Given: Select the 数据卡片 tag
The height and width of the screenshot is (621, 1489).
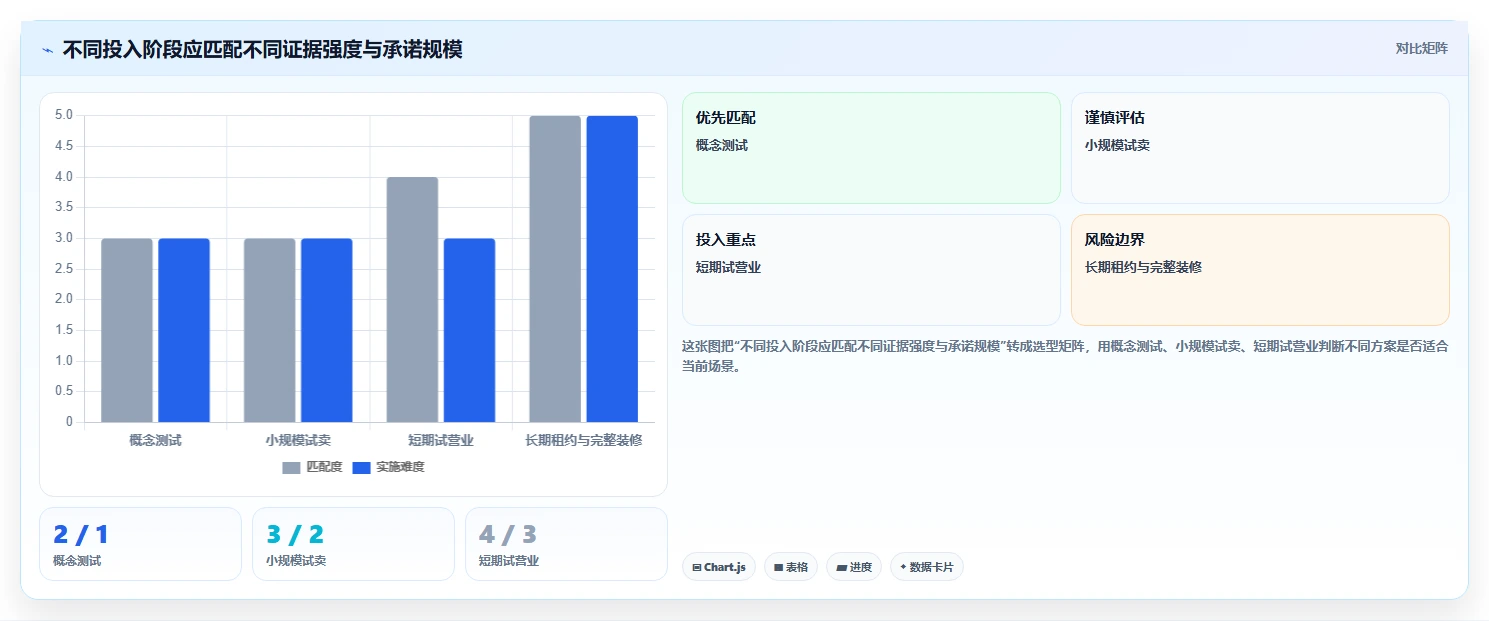Looking at the screenshot, I should tap(926, 567).
